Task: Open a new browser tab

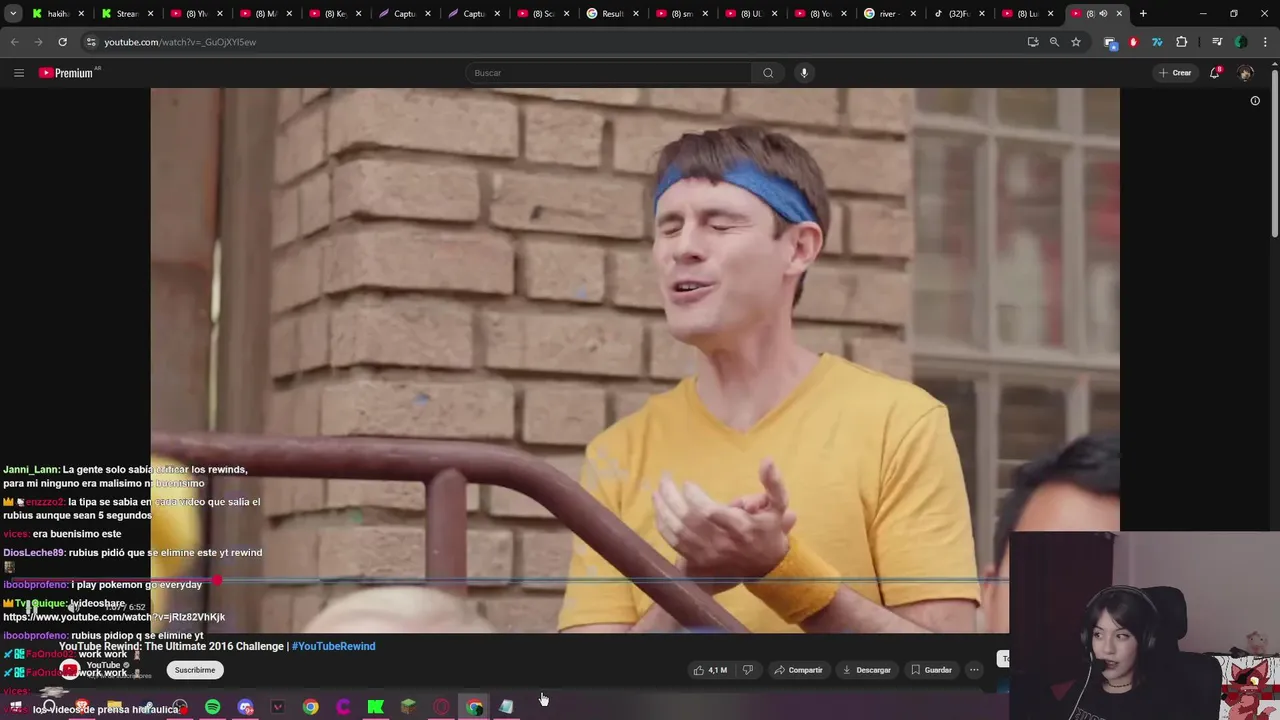Action: tap(1143, 14)
